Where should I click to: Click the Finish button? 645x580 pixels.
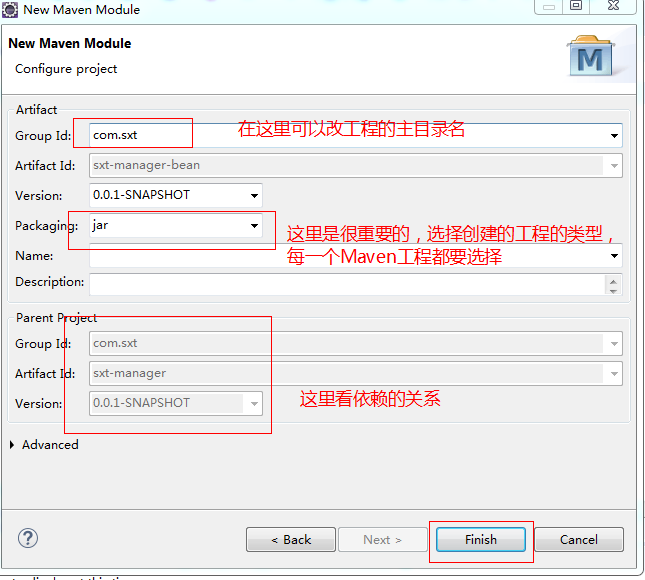coord(480,539)
